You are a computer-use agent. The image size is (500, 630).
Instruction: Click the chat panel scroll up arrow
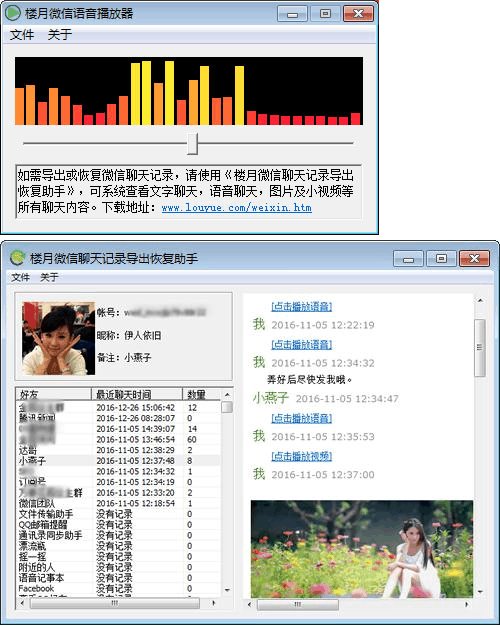click(x=480, y=301)
